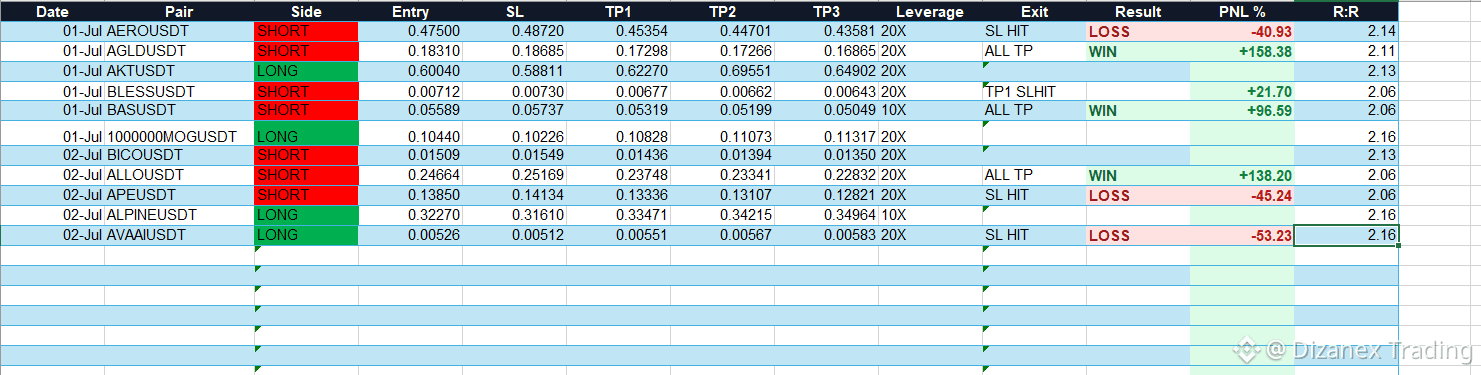The width and height of the screenshot is (1481, 375).
Task: Select the Pair column header
Action: (179, 12)
